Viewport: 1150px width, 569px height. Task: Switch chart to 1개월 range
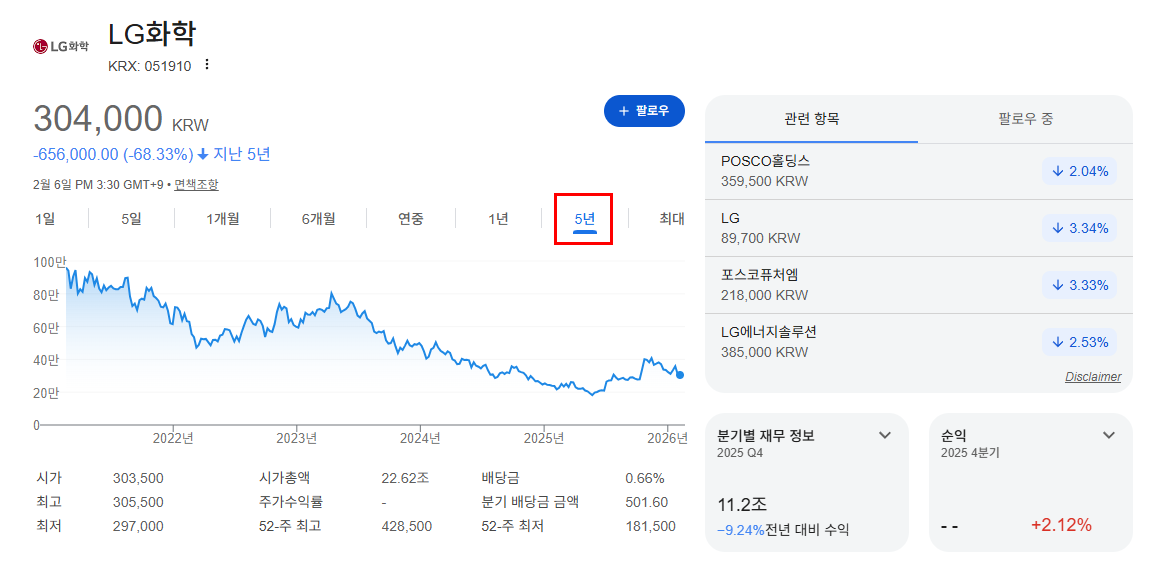(x=222, y=219)
